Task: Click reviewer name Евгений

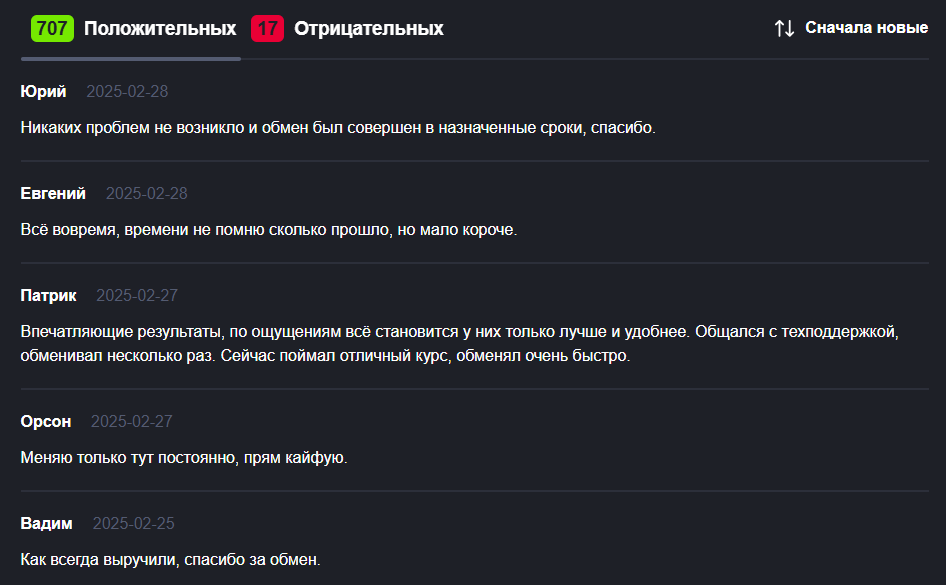Action: point(53,194)
